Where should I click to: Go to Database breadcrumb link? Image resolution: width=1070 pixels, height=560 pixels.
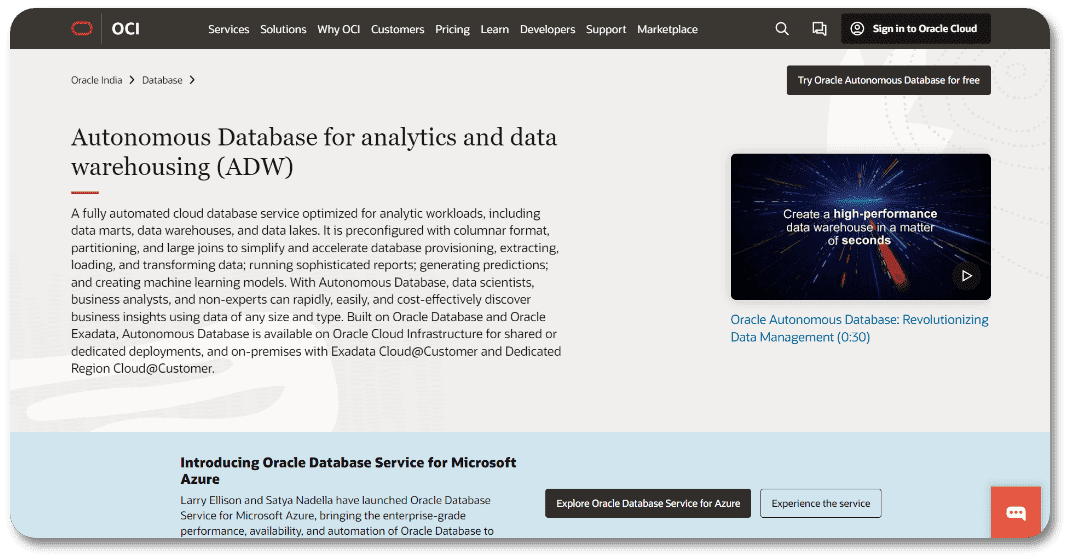coord(162,80)
